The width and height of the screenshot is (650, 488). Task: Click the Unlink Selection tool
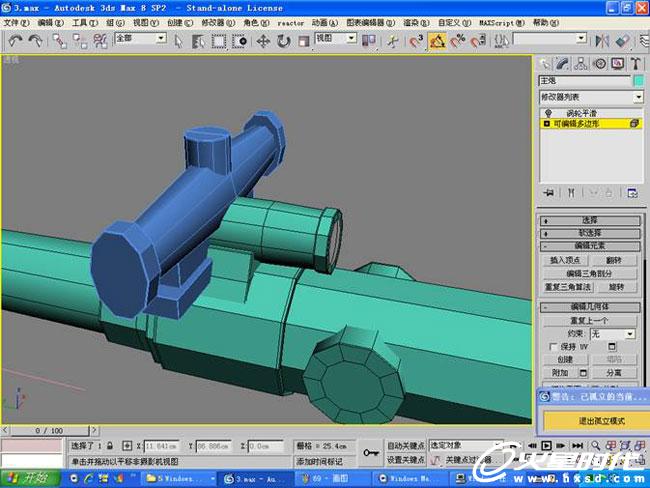click(x=80, y=41)
